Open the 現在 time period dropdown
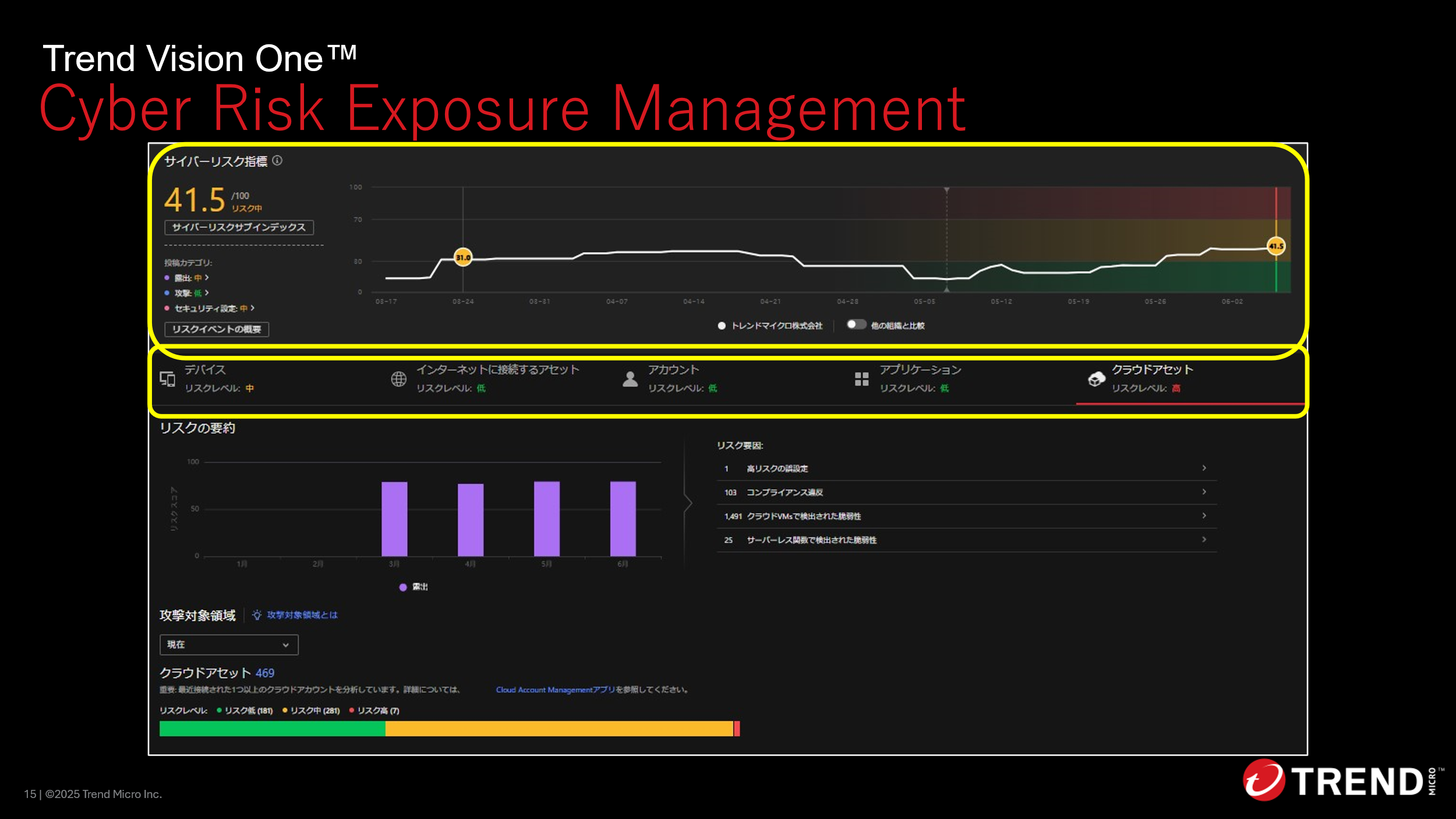This screenshot has width=1456, height=819. click(229, 645)
